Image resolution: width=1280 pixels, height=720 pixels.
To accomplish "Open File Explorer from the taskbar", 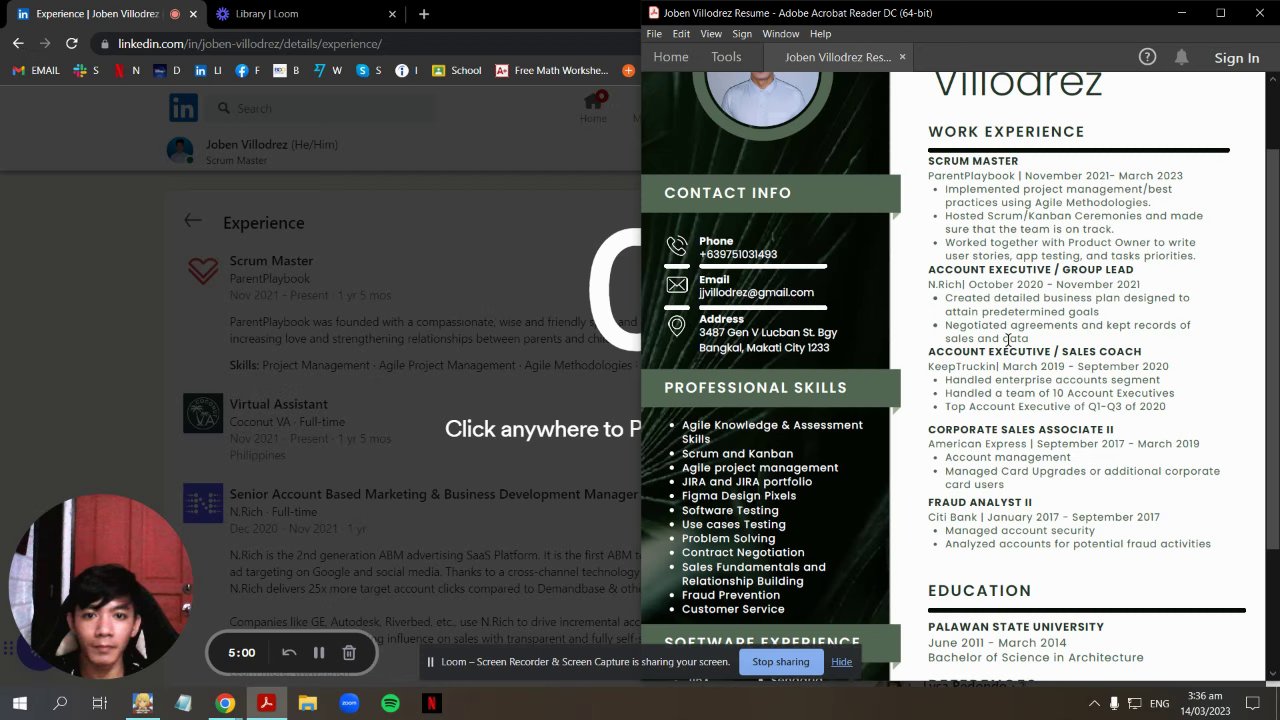I will point(307,703).
